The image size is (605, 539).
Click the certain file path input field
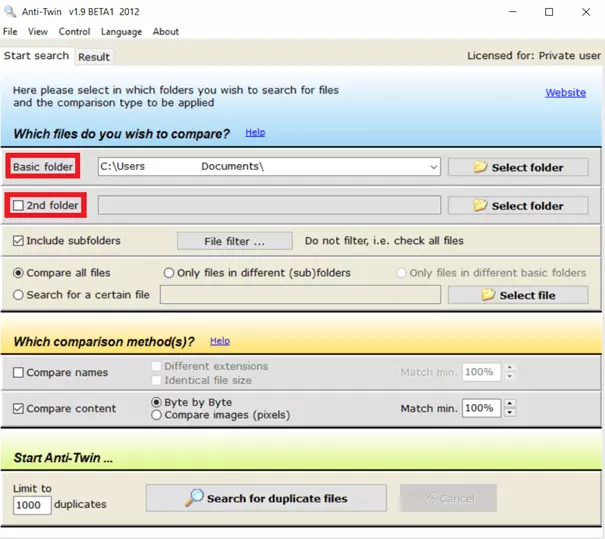[300, 295]
